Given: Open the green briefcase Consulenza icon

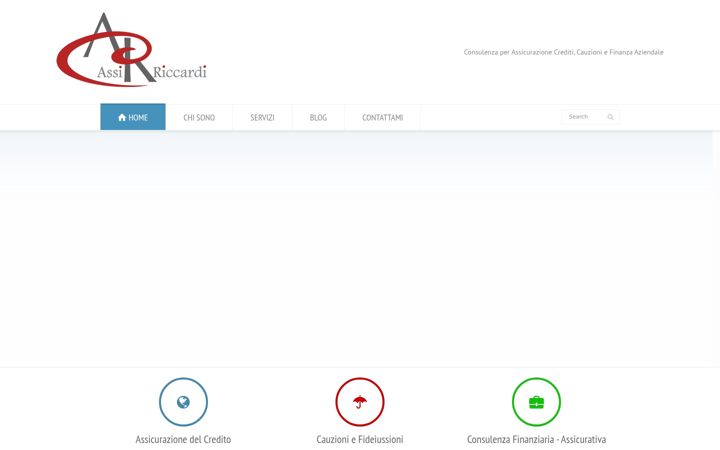Looking at the screenshot, I should [x=536, y=402].
